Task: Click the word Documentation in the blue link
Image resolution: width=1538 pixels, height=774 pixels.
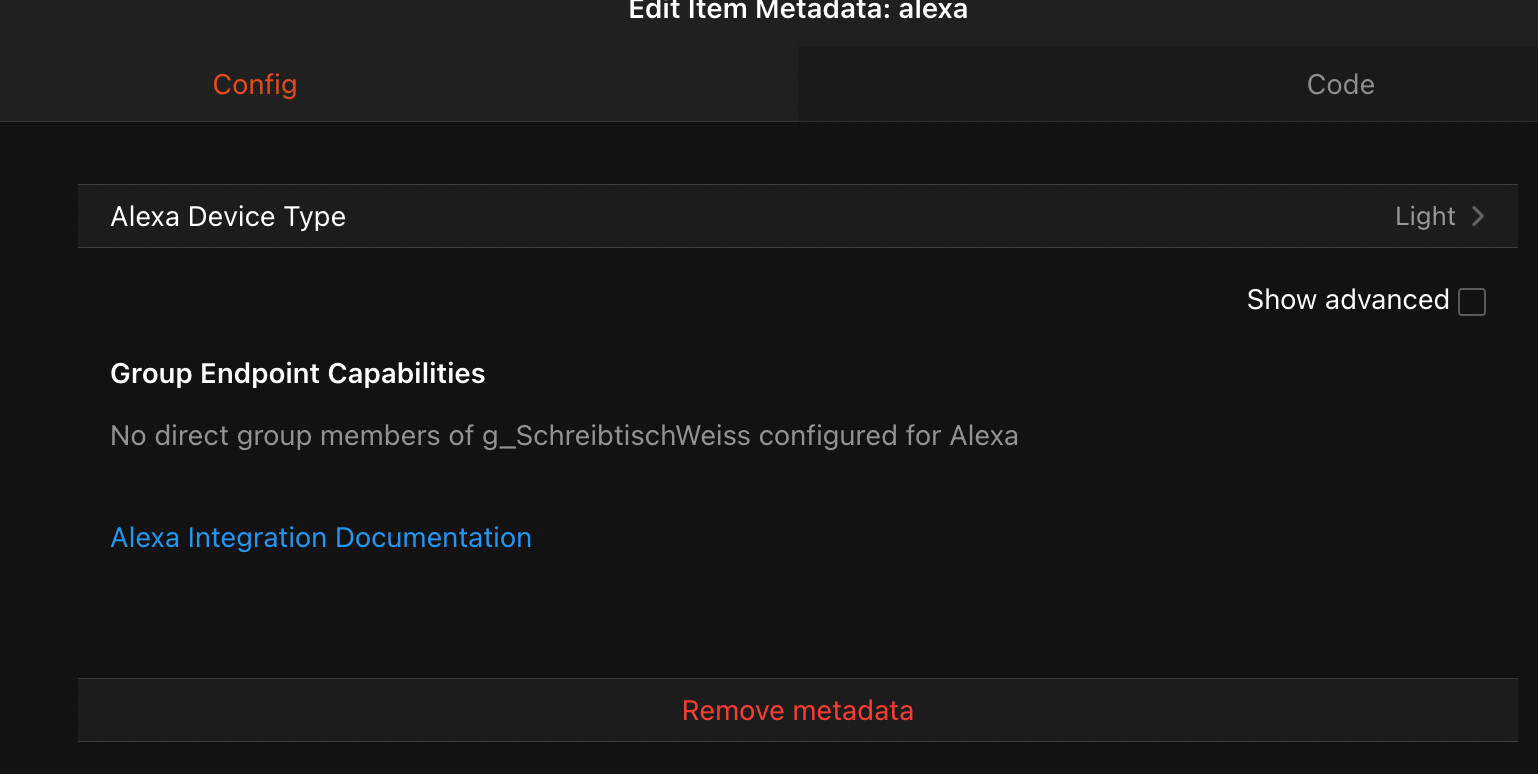Action: click(x=433, y=538)
